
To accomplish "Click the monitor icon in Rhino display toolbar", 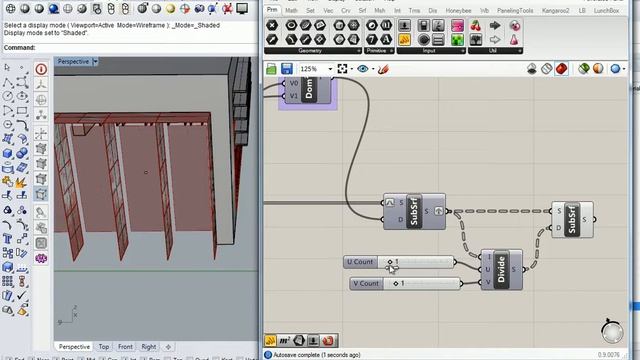I will pos(242,8).
